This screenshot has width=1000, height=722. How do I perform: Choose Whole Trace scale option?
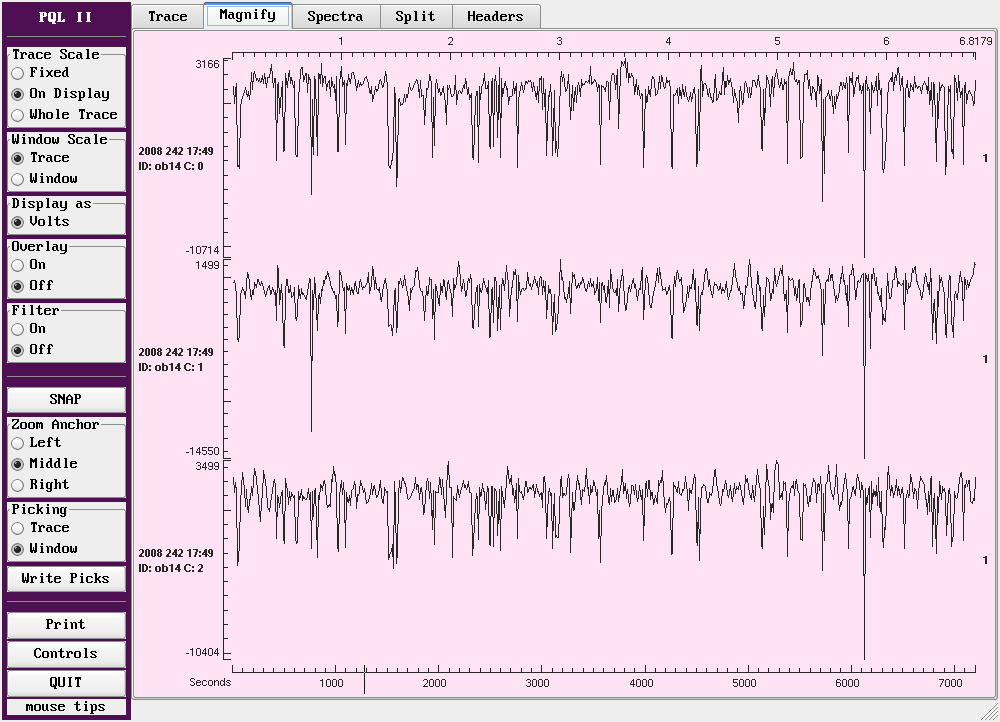tap(18, 115)
